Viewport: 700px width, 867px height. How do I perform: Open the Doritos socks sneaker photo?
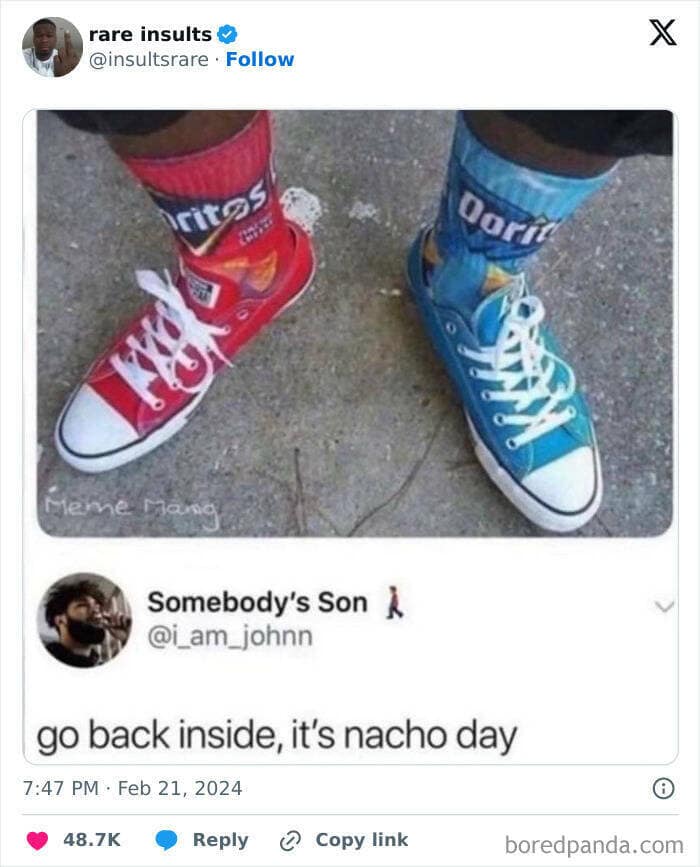(355, 323)
